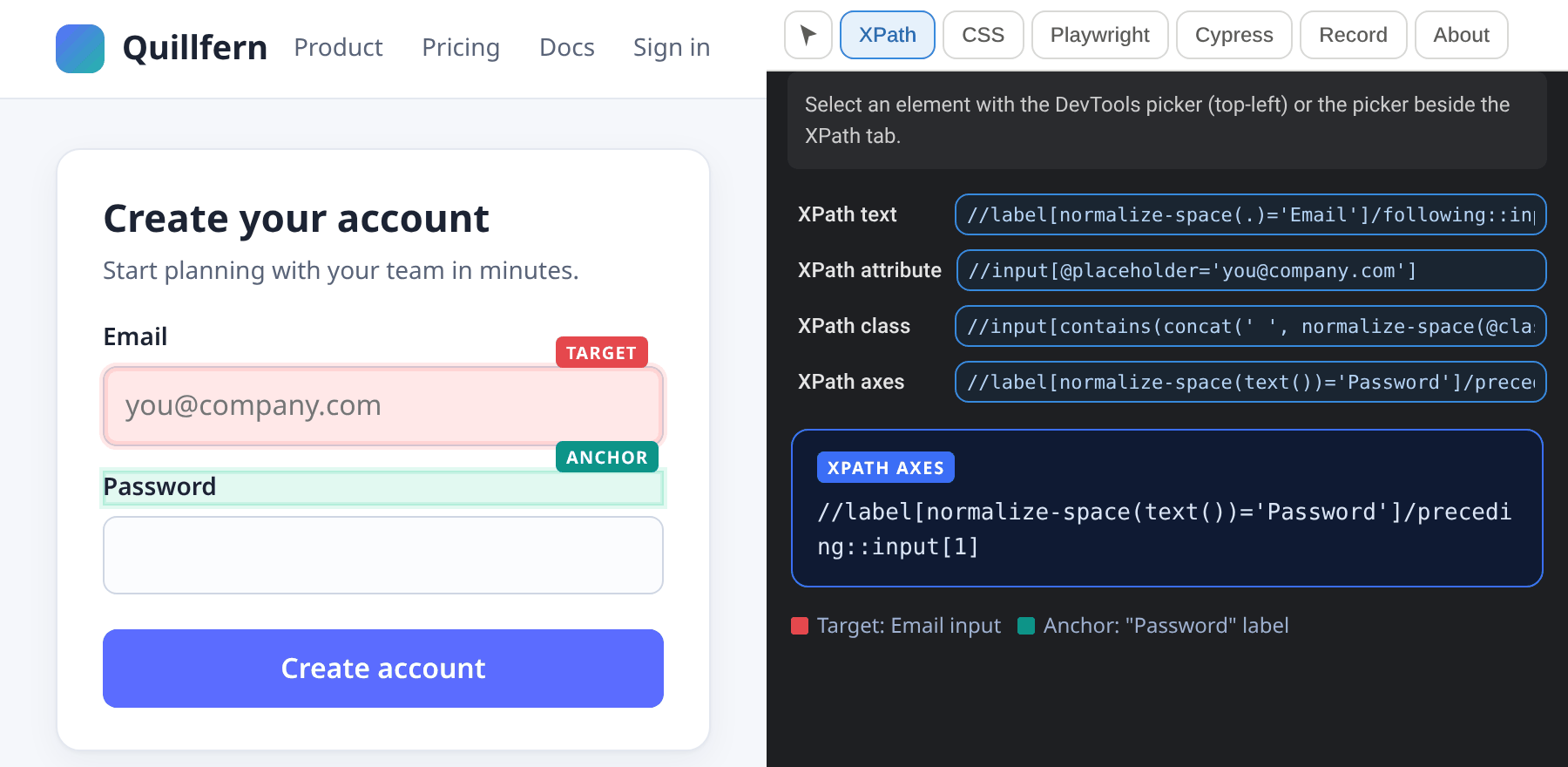
Task: Focus the Password input field
Action: pyautogui.click(x=383, y=555)
